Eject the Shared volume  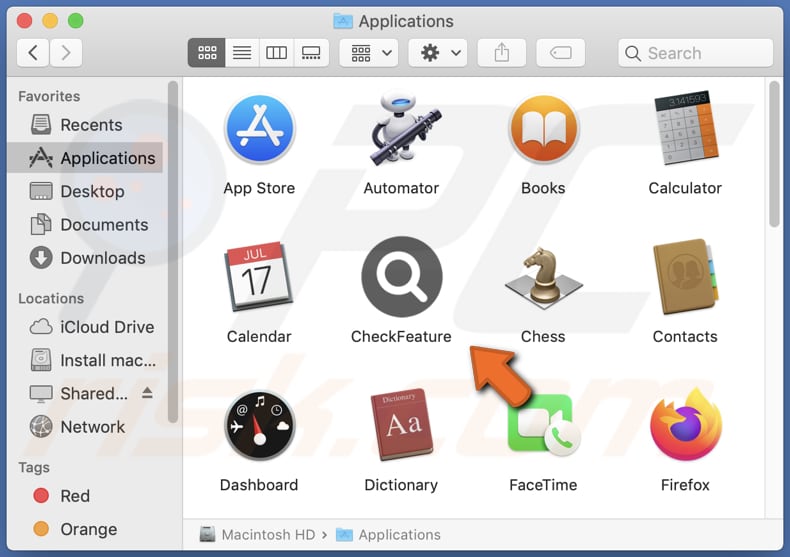(147, 393)
